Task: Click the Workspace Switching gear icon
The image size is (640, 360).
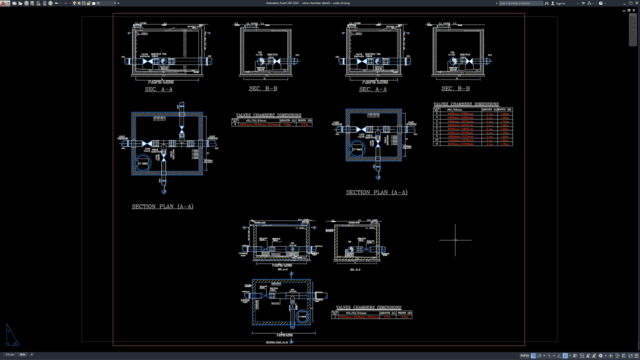Action: pyautogui.click(x=600, y=356)
